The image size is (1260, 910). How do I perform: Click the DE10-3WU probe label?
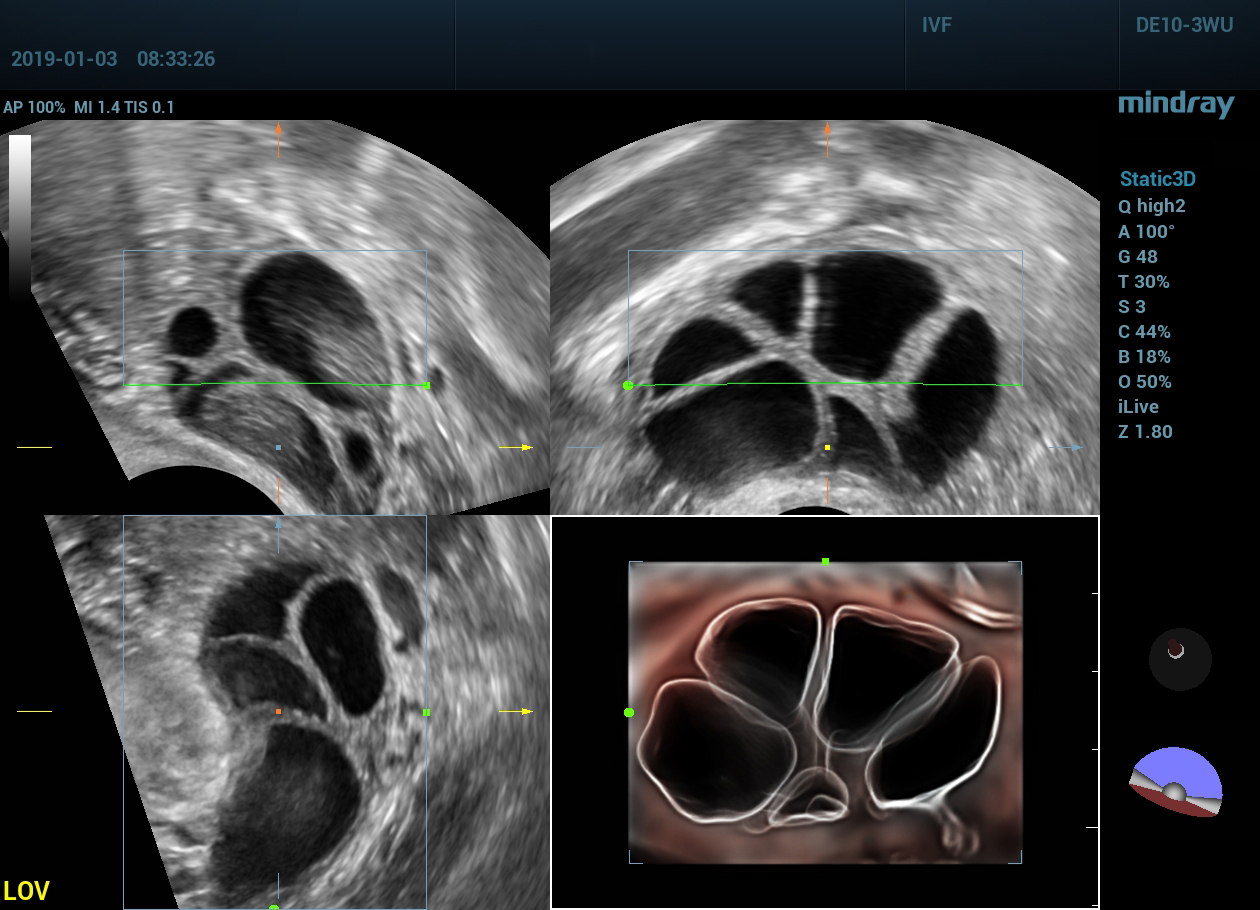(x=1184, y=25)
